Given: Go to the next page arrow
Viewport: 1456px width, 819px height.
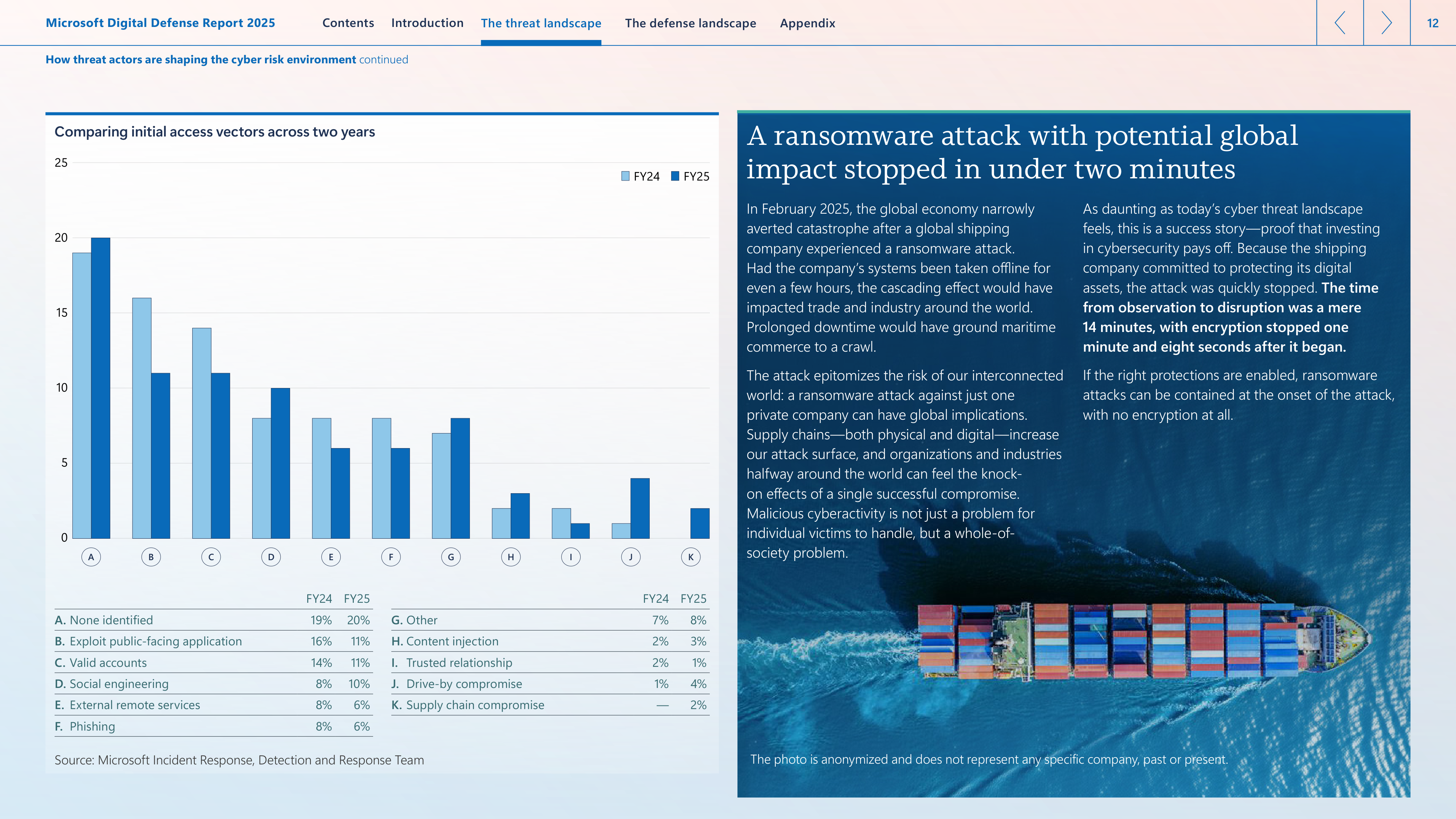Looking at the screenshot, I should pyautogui.click(x=1386, y=23).
